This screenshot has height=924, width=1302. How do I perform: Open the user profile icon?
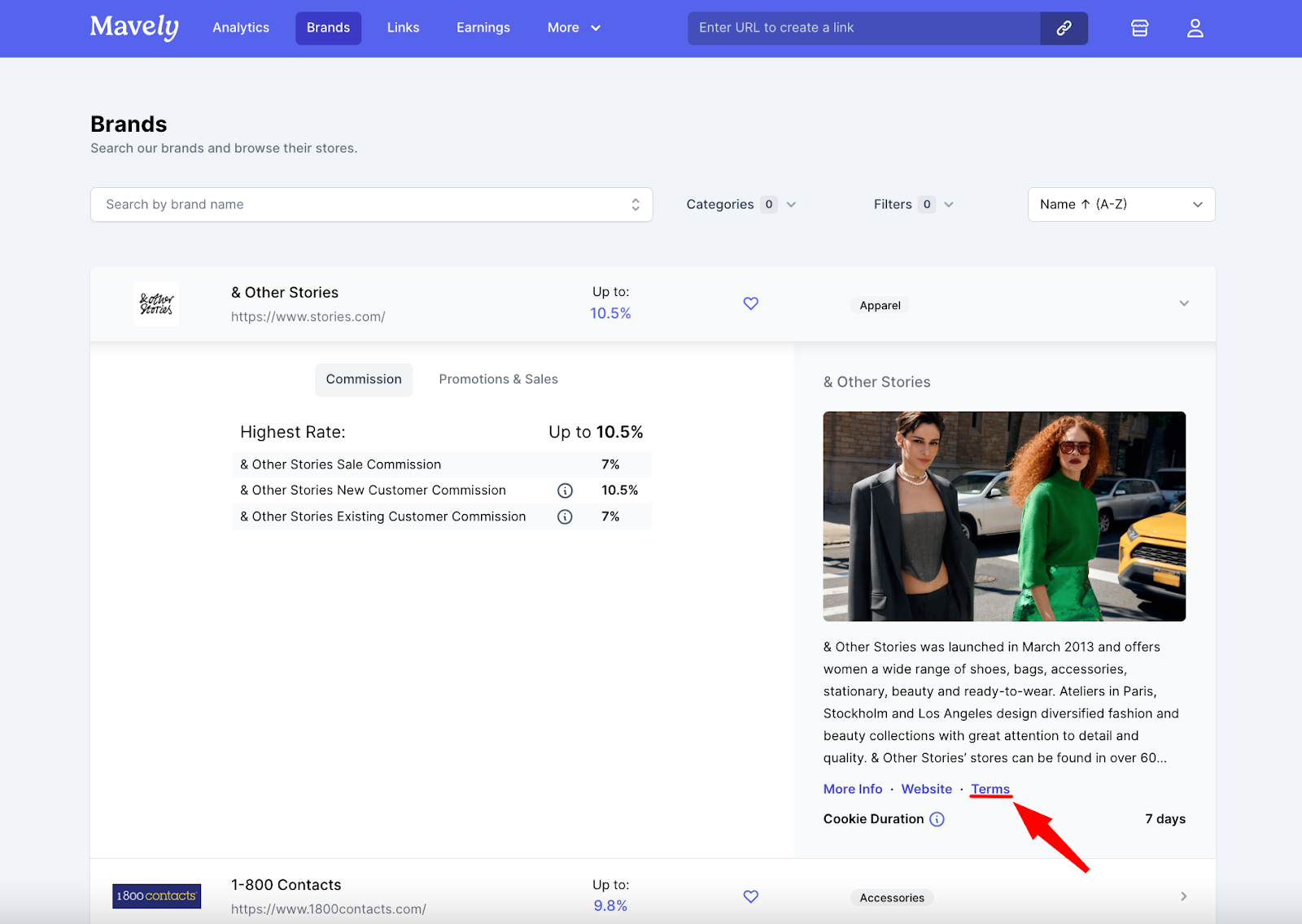click(x=1195, y=28)
